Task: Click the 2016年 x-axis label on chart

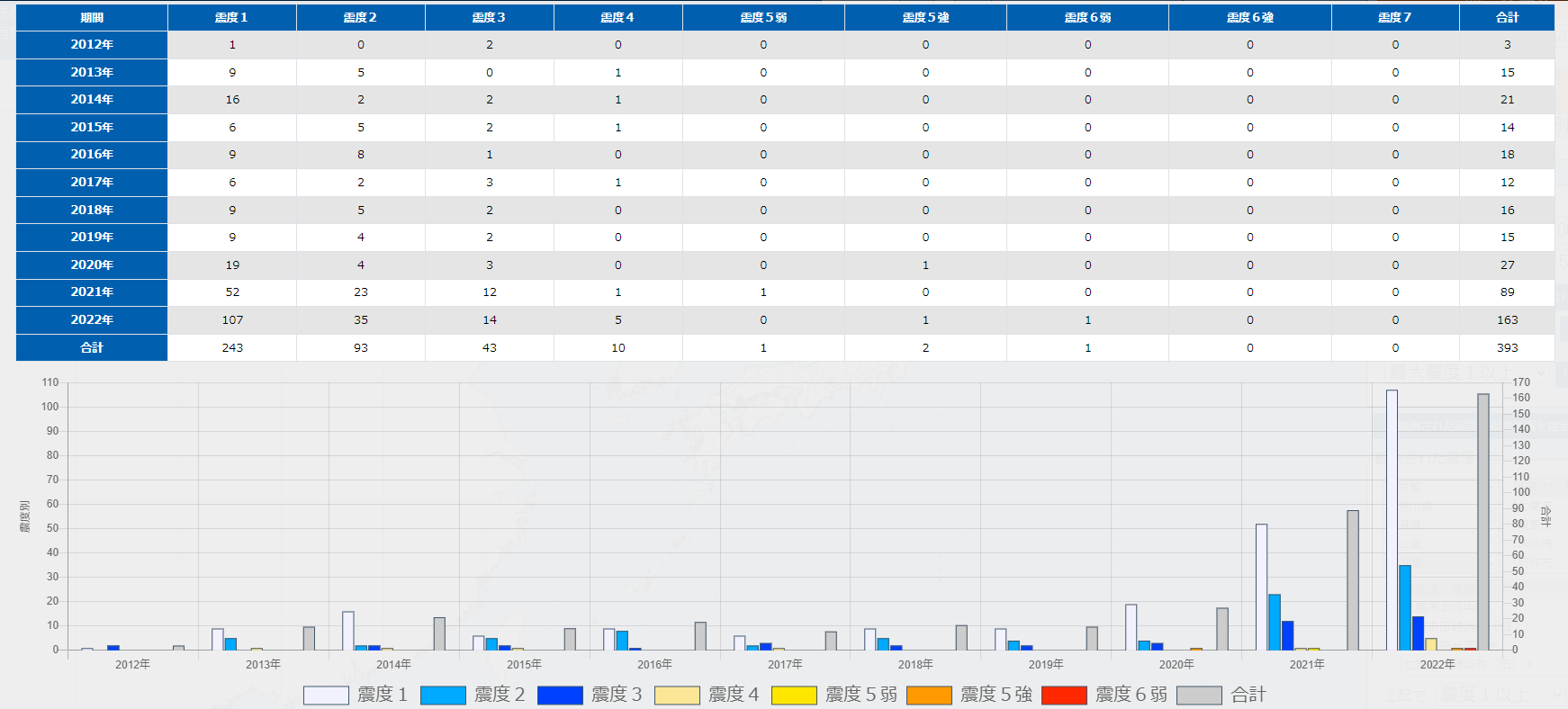Action: click(654, 664)
